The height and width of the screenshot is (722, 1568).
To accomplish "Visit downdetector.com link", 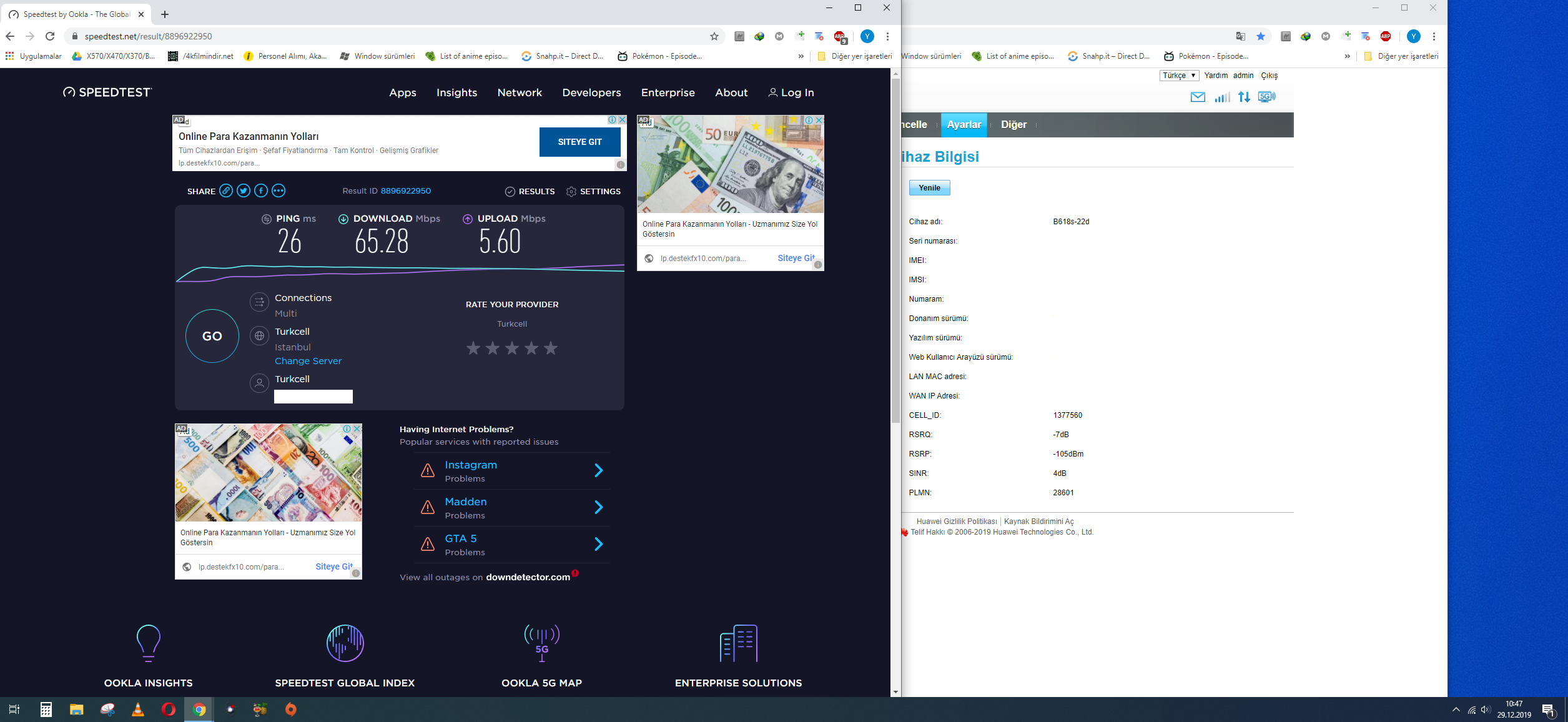I will [528, 577].
